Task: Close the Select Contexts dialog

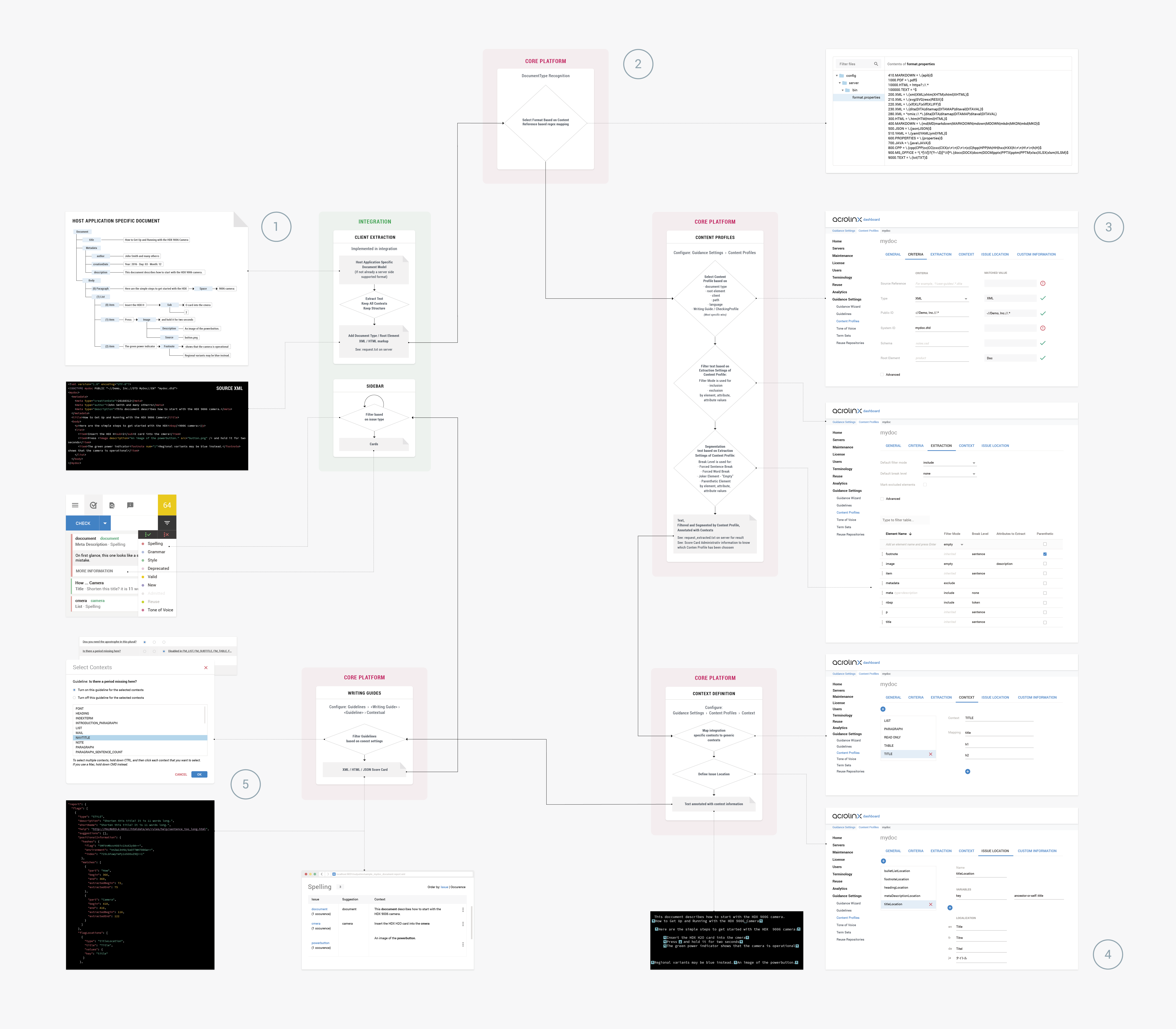Action: tap(206, 668)
